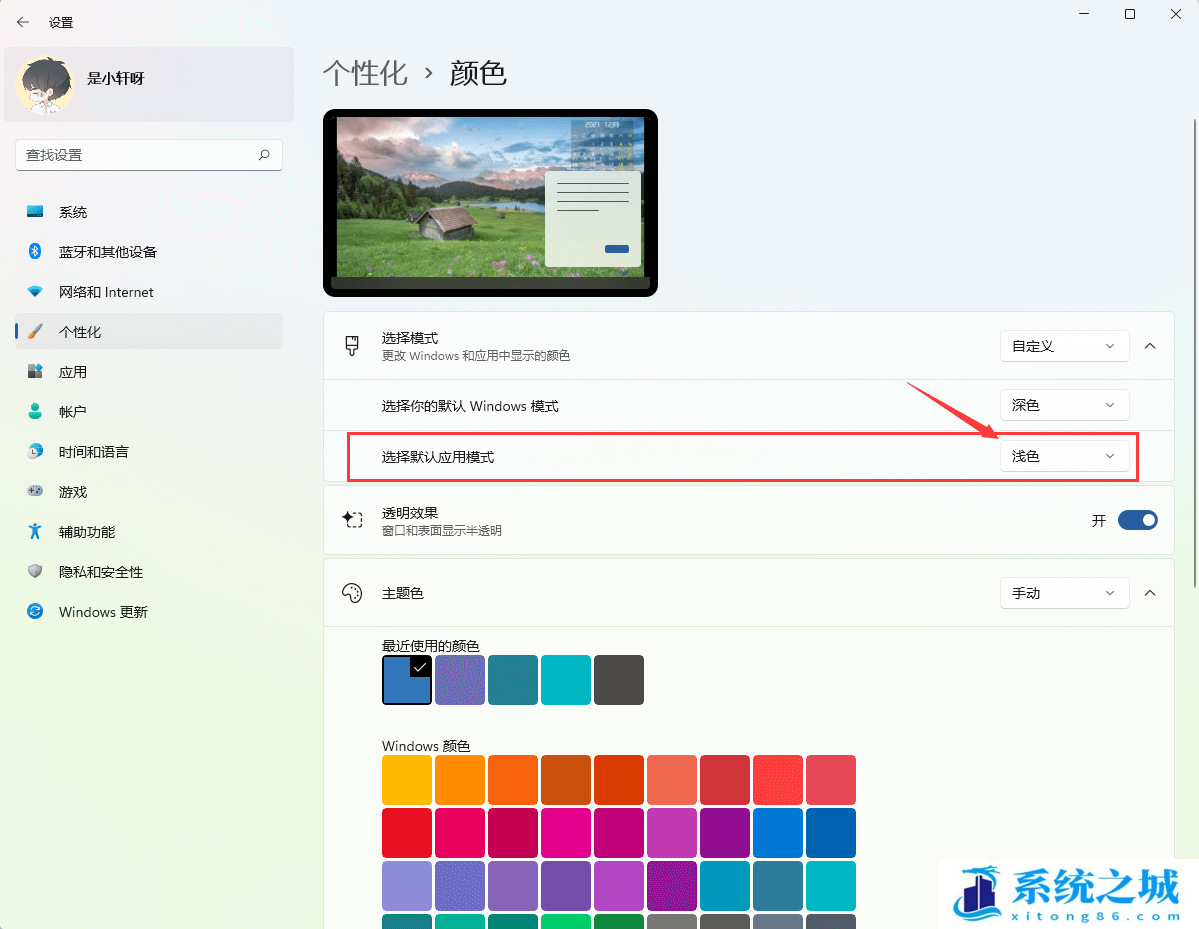This screenshot has width=1199, height=929.
Task: Open 应用 settings category
Action: click(149, 372)
